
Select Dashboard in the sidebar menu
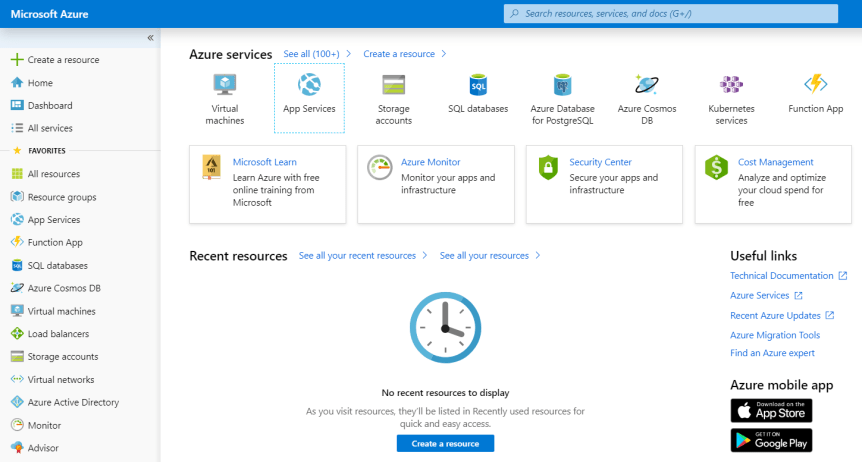(49, 106)
